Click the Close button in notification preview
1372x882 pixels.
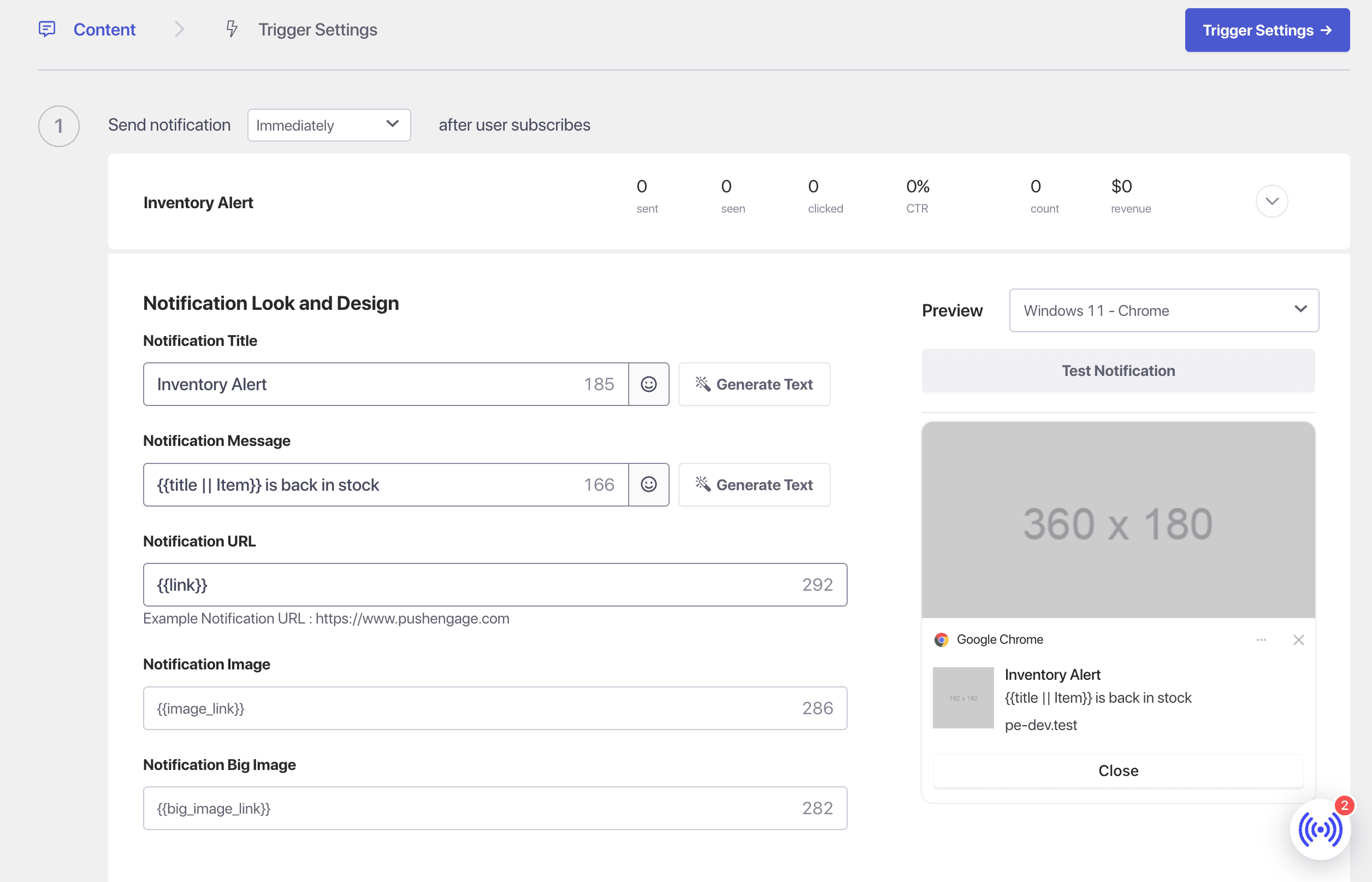[1118, 771]
